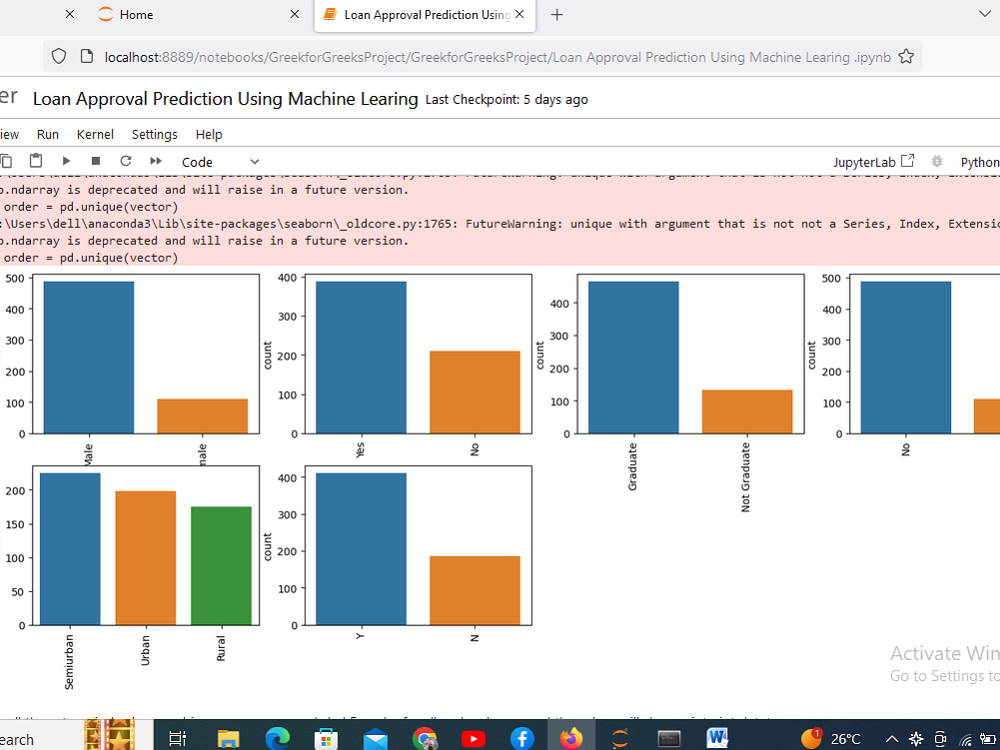Paste cell from clipboard icon
This screenshot has width=1000, height=750.
35,160
